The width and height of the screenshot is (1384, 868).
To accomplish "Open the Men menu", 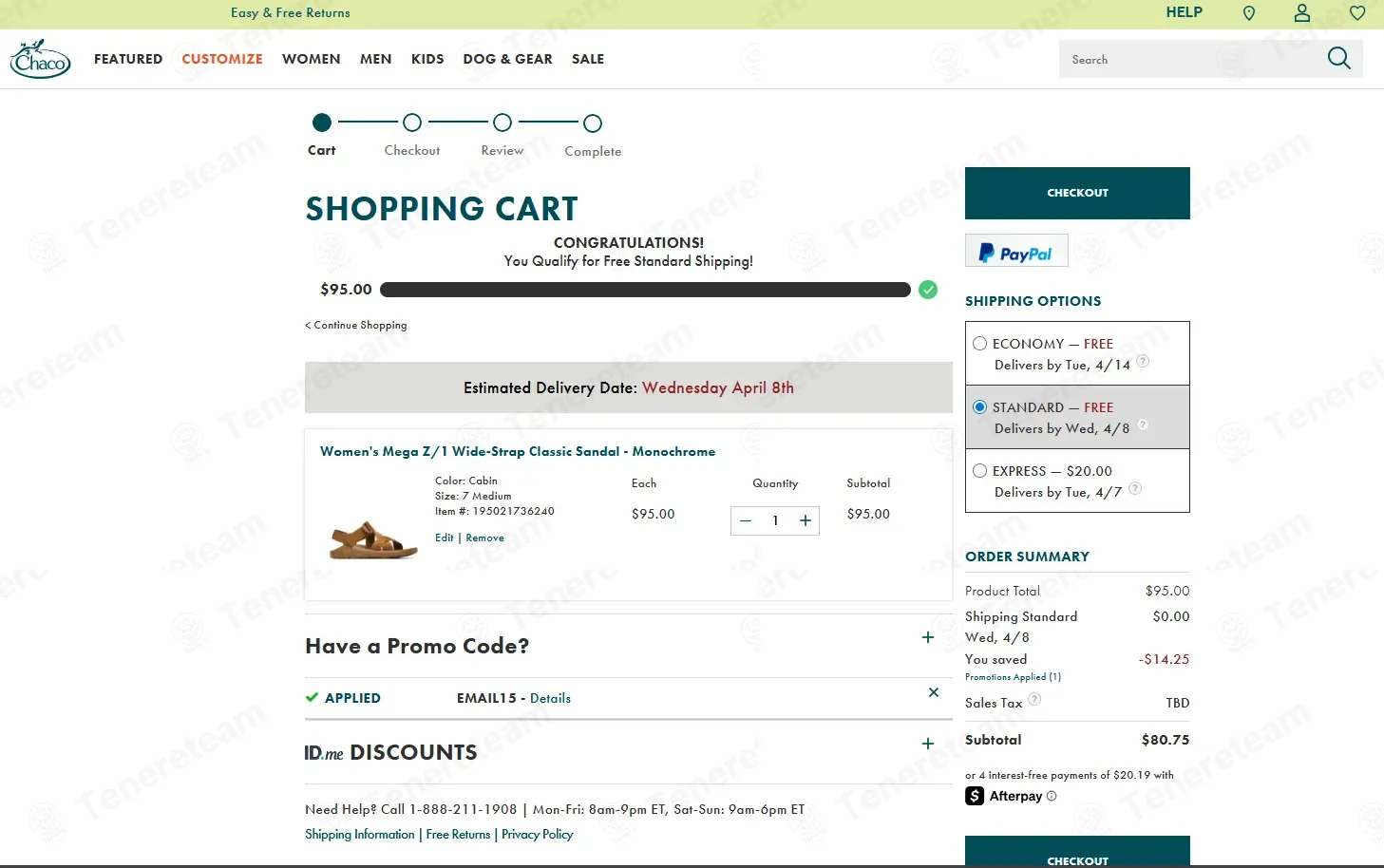I will pos(376,59).
